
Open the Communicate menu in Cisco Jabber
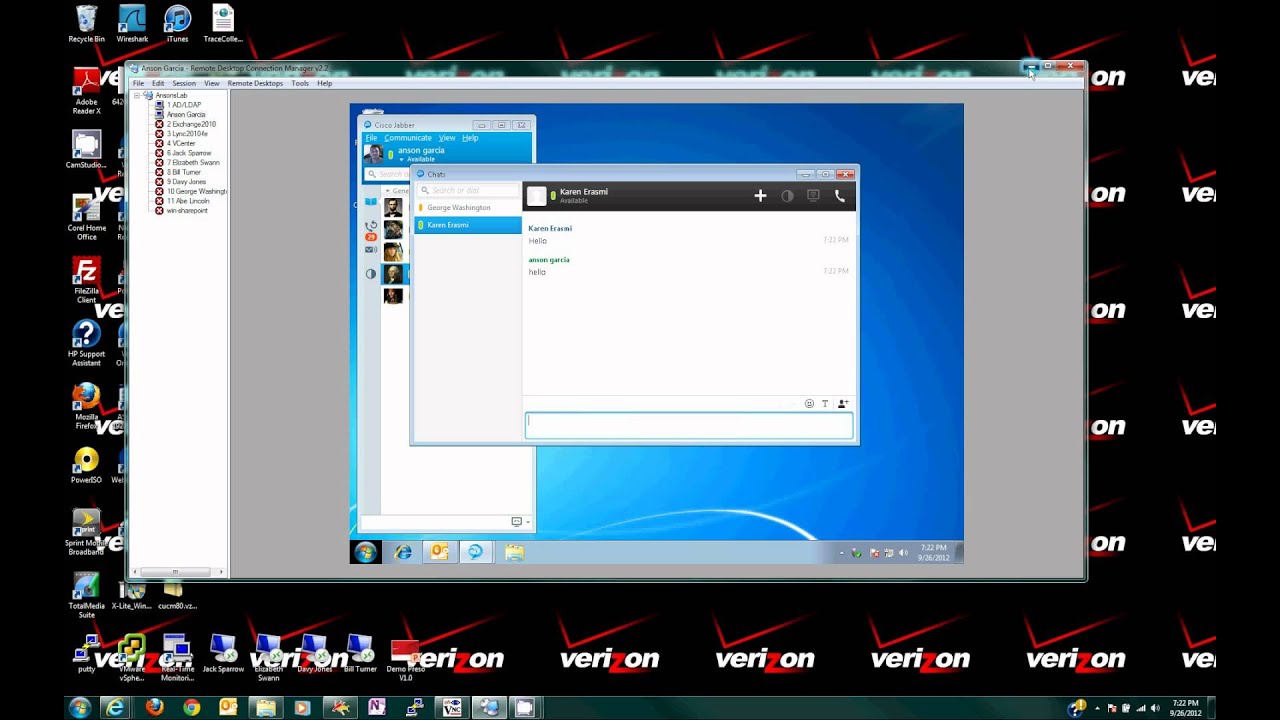click(x=408, y=138)
